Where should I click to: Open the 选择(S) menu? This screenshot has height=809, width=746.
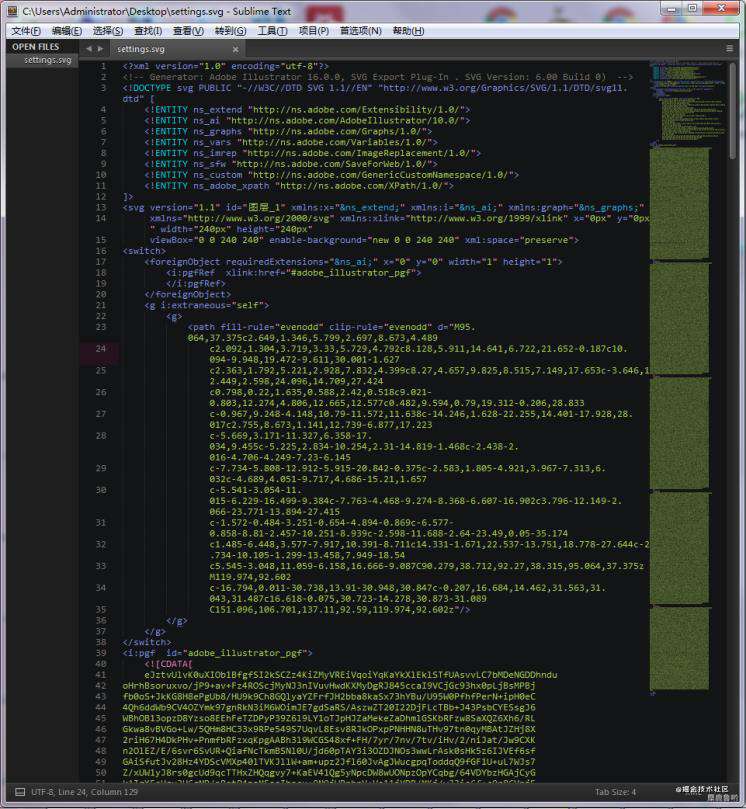(108, 31)
